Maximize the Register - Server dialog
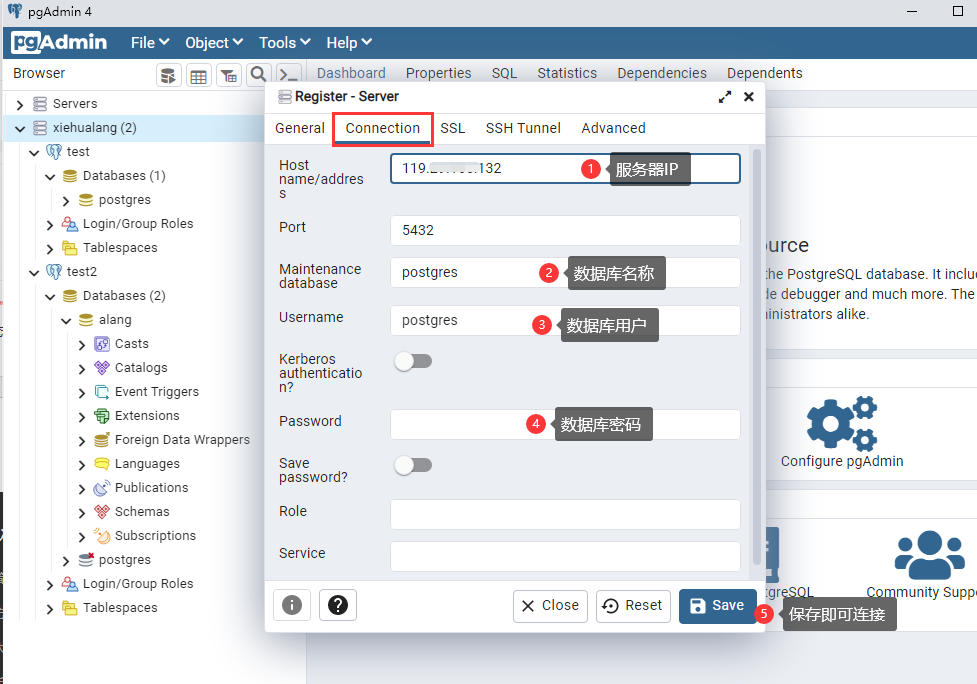 pos(725,97)
